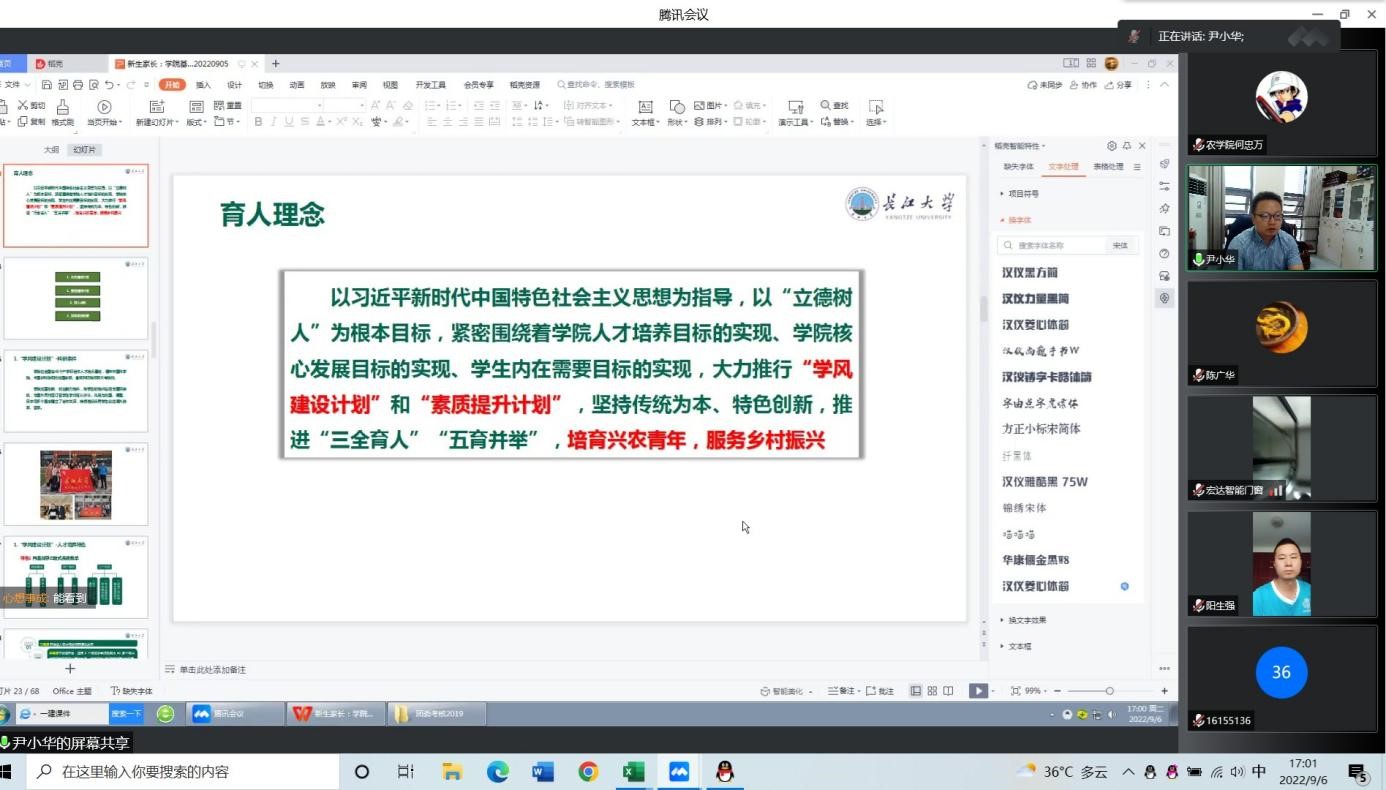Toggle bold formatting button

(x=258, y=122)
